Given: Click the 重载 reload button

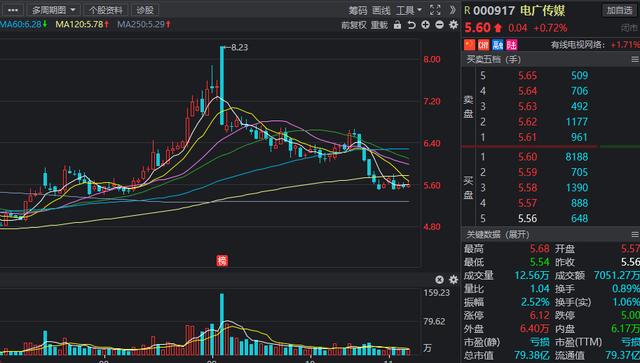Looking at the screenshot, I should point(379,25).
